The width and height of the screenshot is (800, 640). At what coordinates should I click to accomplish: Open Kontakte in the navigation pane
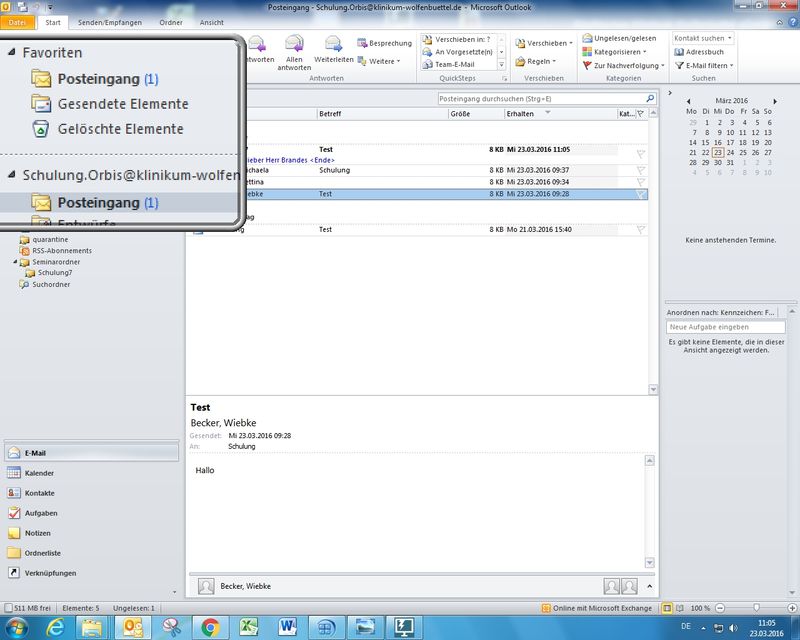point(40,493)
